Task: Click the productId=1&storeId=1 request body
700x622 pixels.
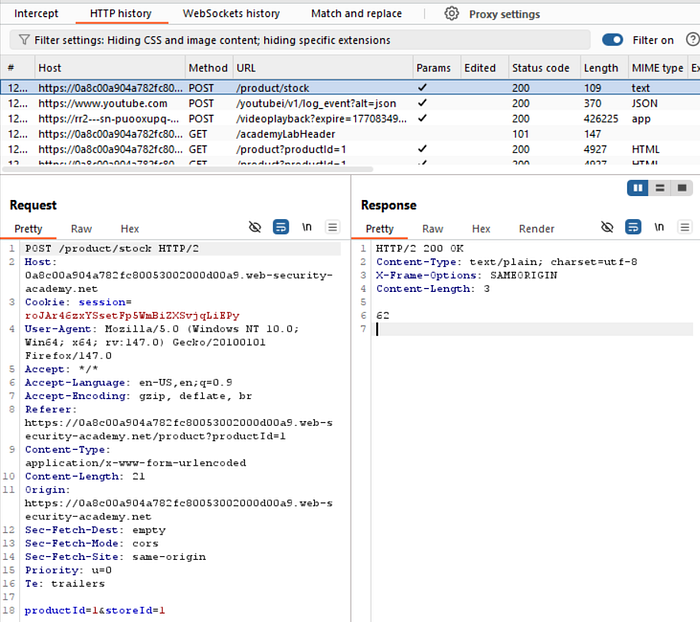Action: [x=95, y=610]
